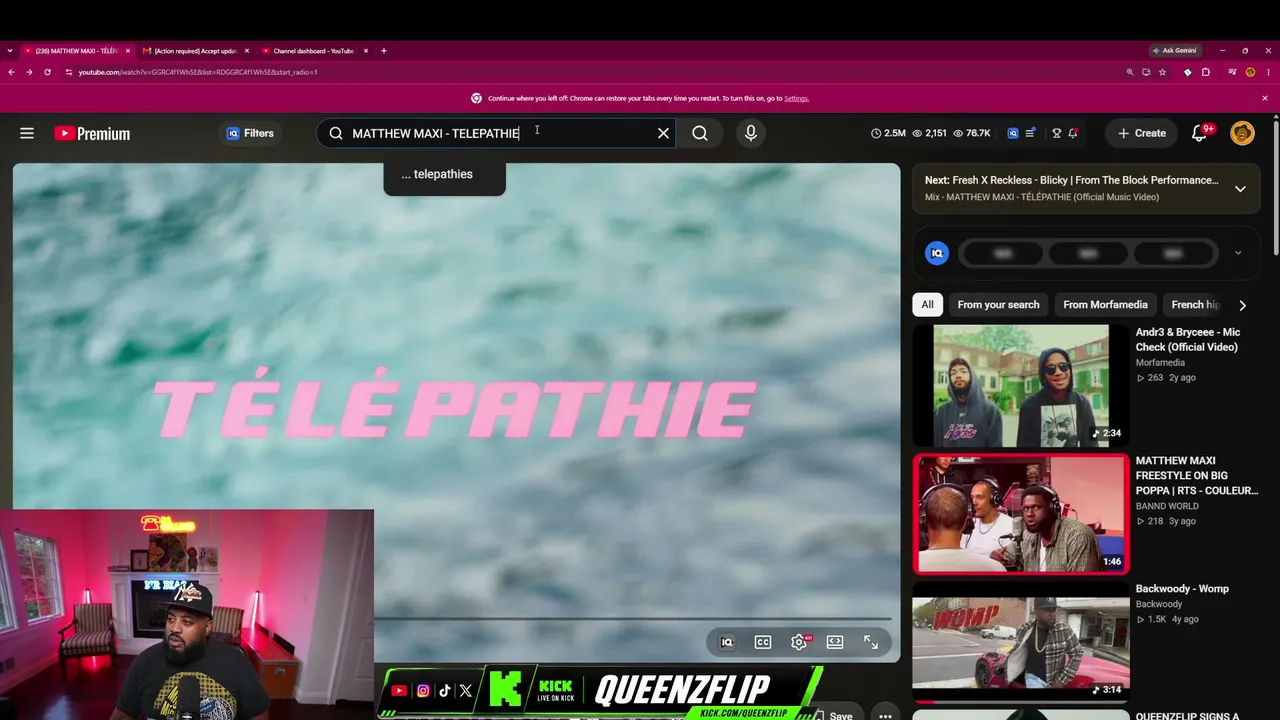The height and width of the screenshot is (720, 1280).
Task: Open the Chrome profile avatar
Action: point(1250,72)
